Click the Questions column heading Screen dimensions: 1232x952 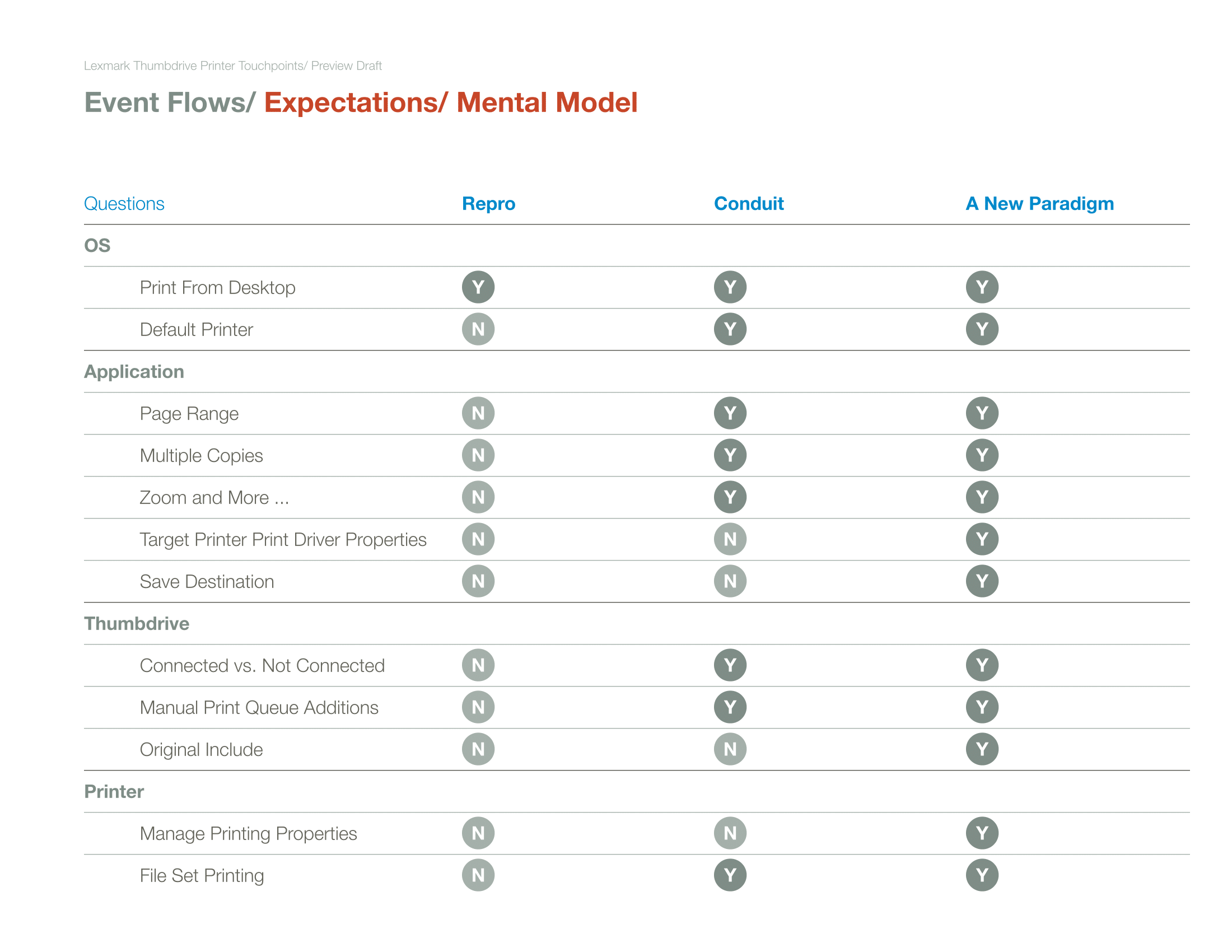tap(124, 204)
